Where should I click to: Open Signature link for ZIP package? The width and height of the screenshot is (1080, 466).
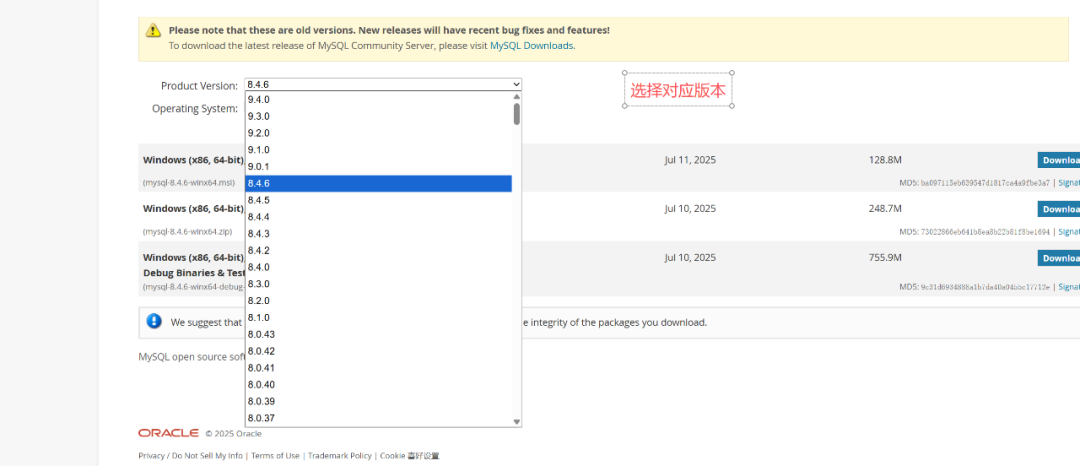click(x=1069, y=232)
